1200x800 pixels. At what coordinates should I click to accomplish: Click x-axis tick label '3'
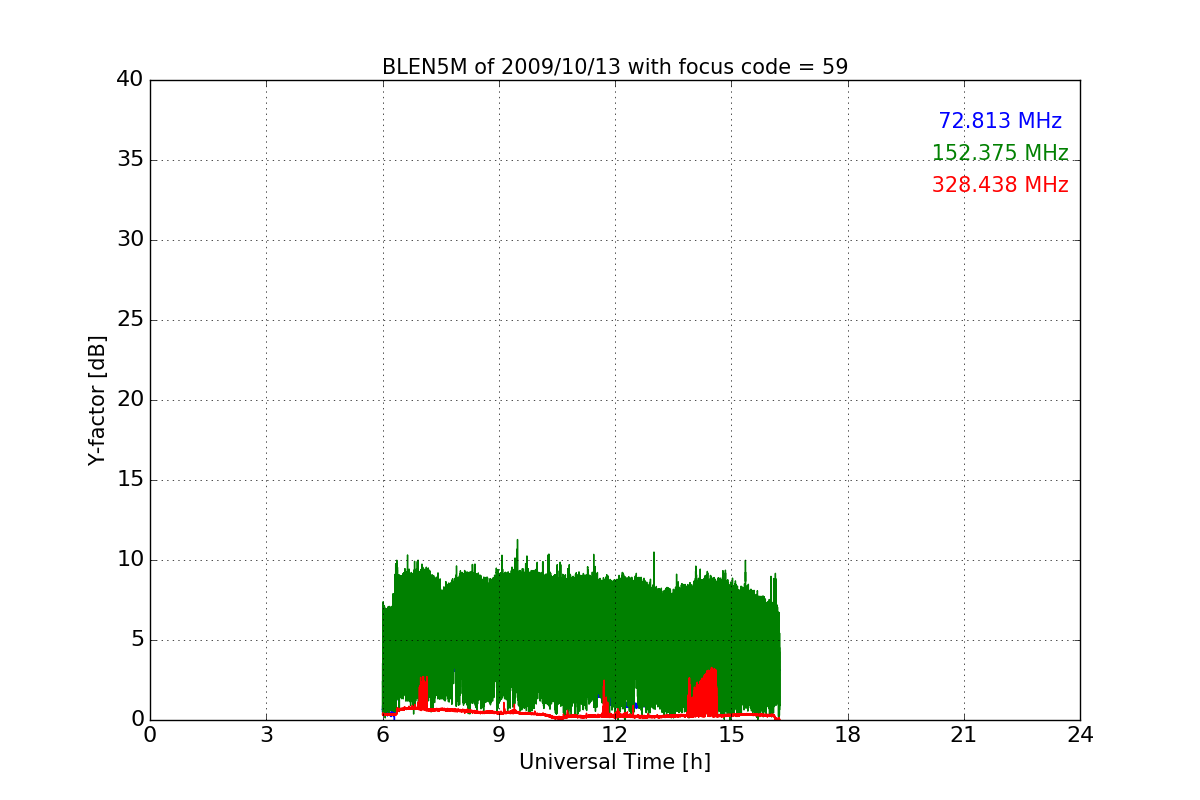point(266,735)
